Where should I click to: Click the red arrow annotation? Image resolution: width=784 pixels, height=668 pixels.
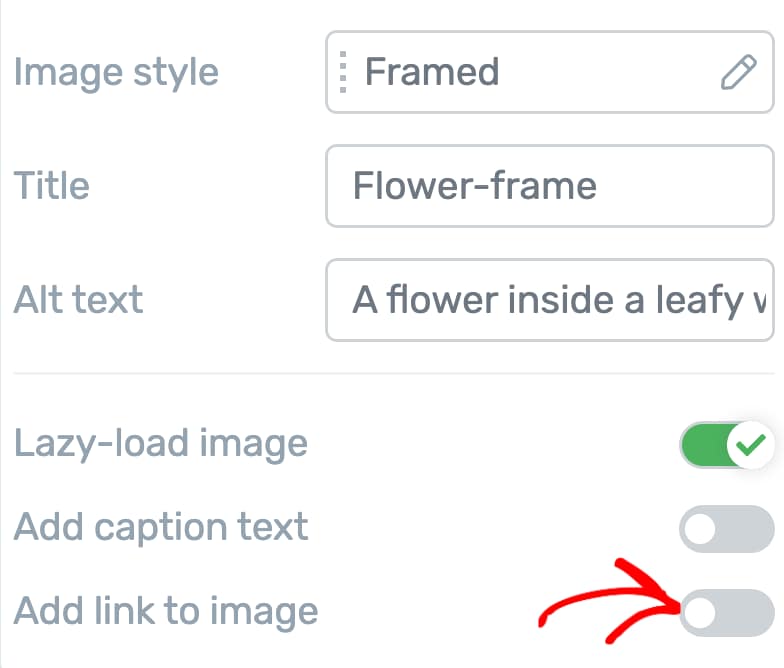(x=610, y=600)
